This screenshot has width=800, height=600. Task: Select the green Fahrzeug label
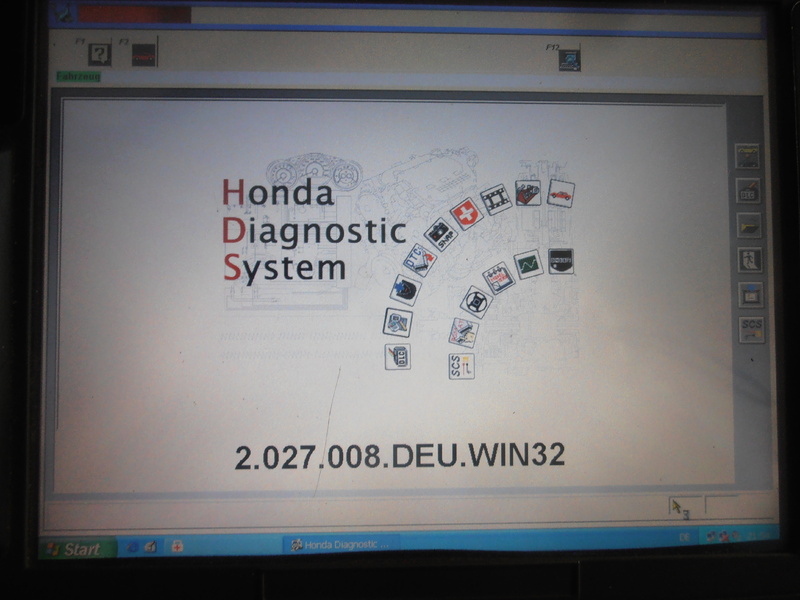tap(79, 77)
